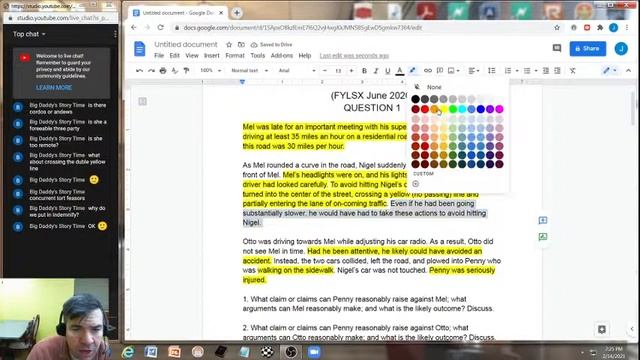640x360 pixels.
Task: Pick the magenta swatch
Action: (499, 109)
